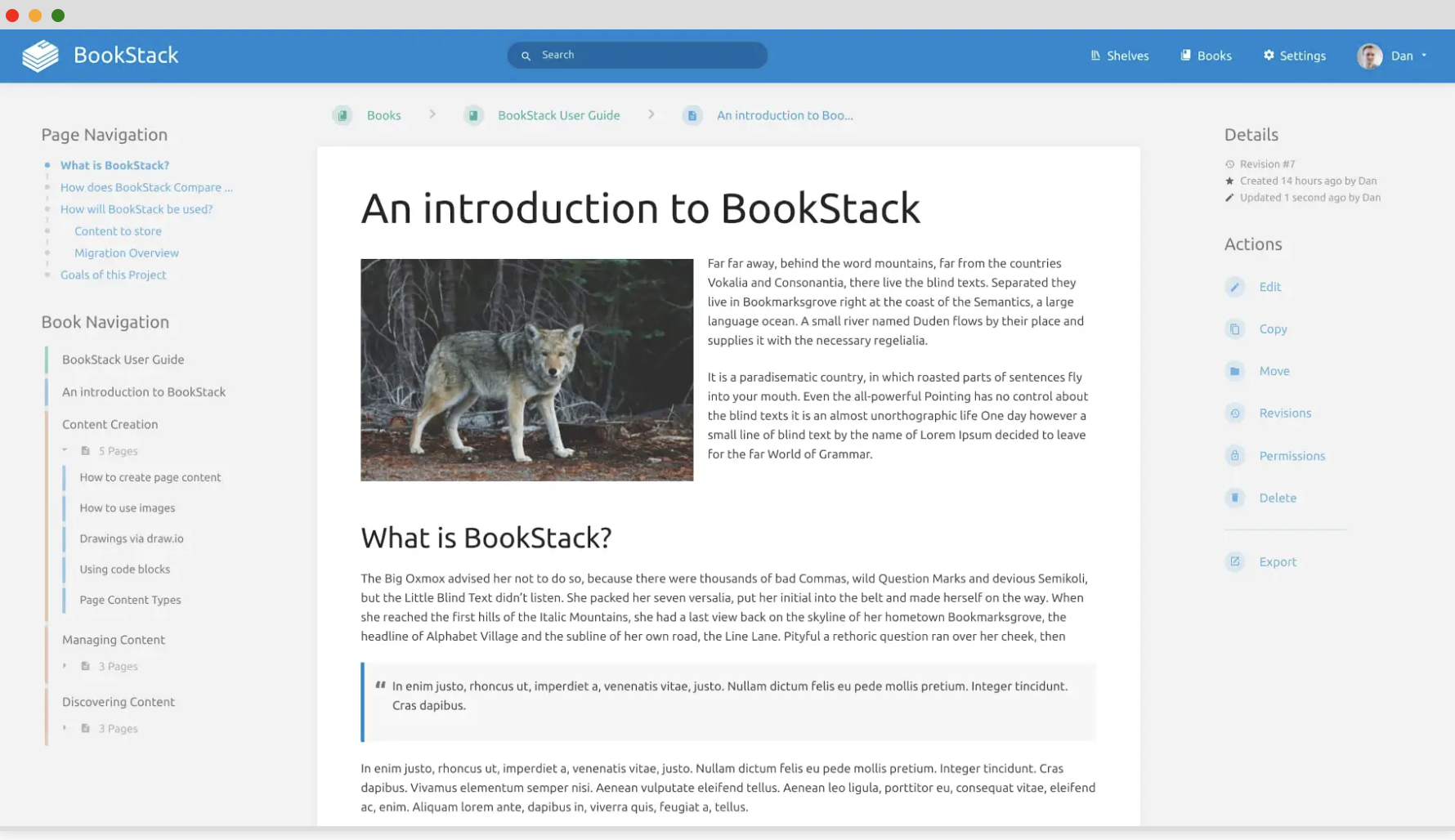Click the Copy page icon in Actions
The width and height of the screenshot is (1455, 840).
(x=1235, y=328)
